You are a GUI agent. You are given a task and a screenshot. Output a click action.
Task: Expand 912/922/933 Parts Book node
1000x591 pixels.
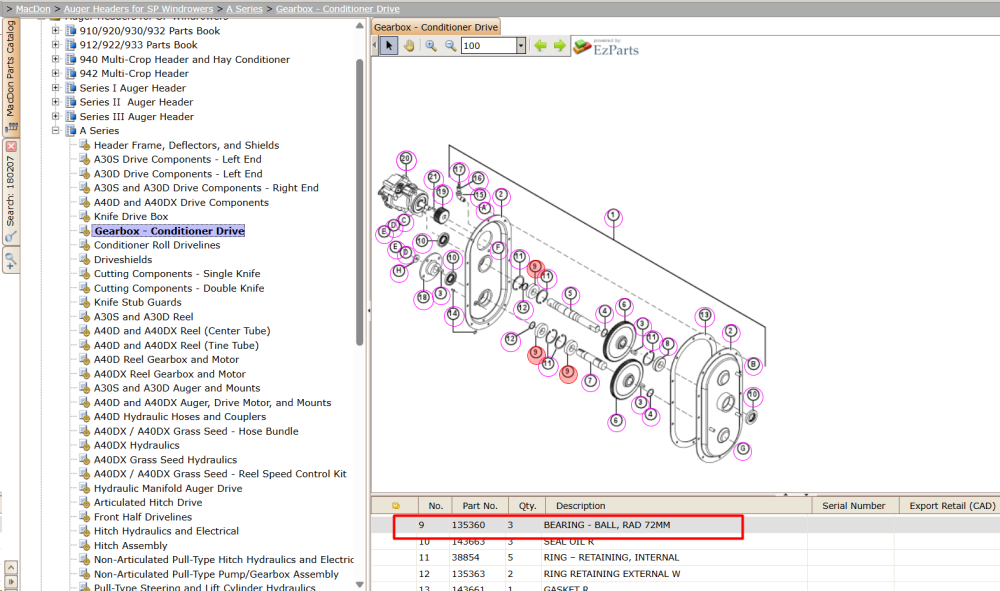click(55, 45)
